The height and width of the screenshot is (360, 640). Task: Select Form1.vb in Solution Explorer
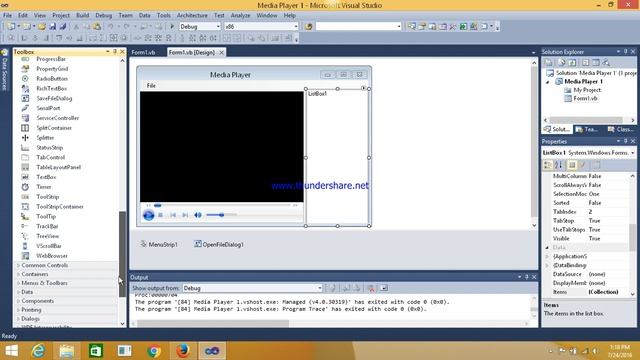pos(585,98)
